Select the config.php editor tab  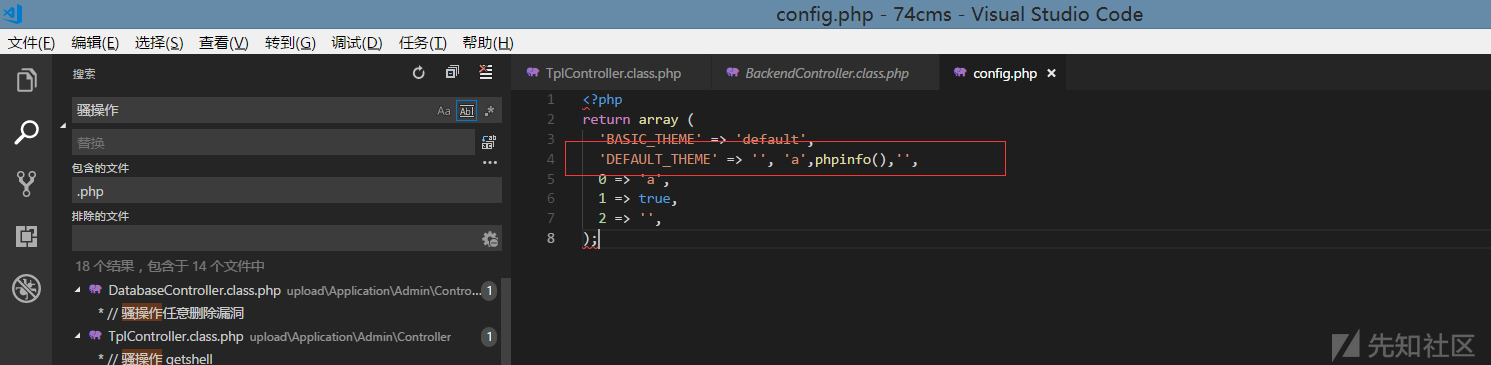[x=1005, y=73]
